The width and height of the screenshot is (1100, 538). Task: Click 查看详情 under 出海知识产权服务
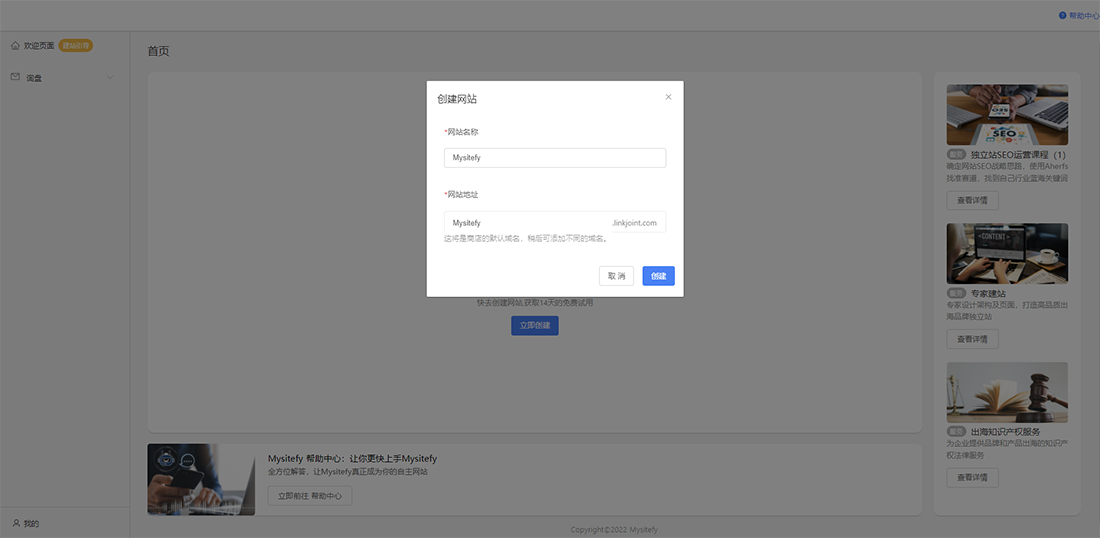[972, 478]
